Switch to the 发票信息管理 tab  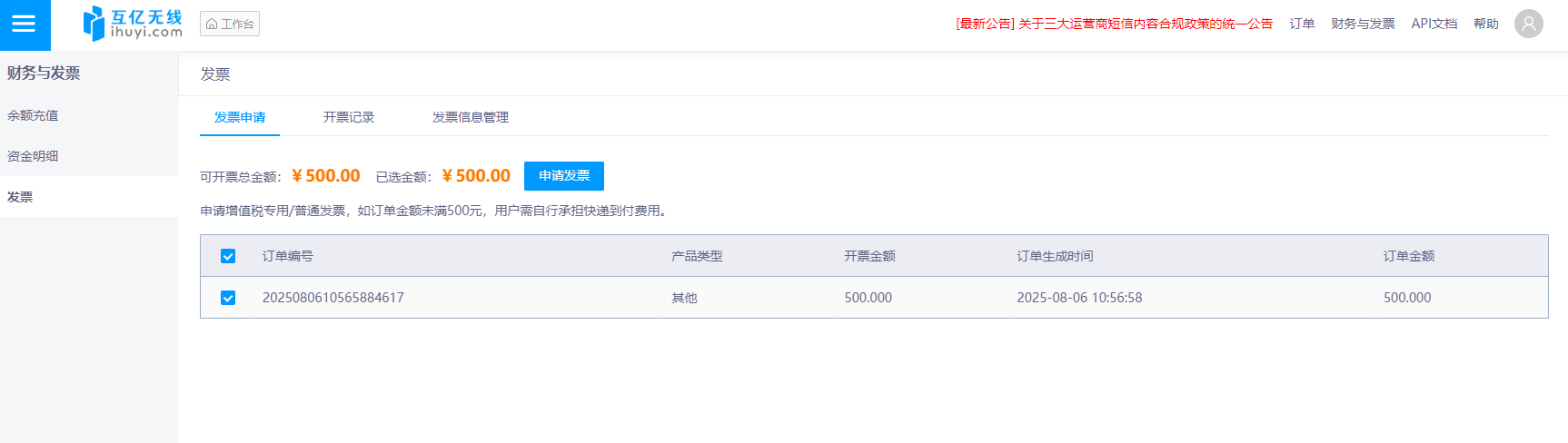coord(470,117)
